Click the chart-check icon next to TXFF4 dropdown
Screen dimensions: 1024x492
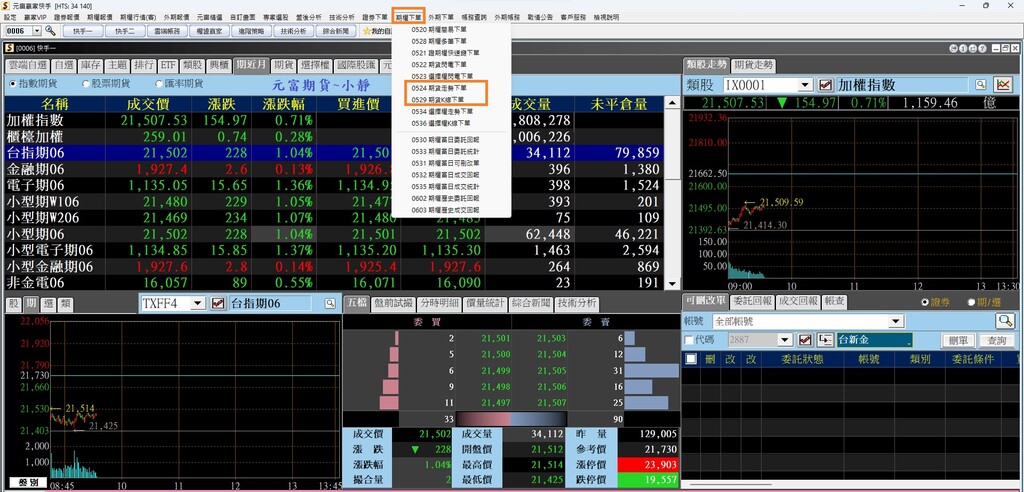(x=218, y=303)
